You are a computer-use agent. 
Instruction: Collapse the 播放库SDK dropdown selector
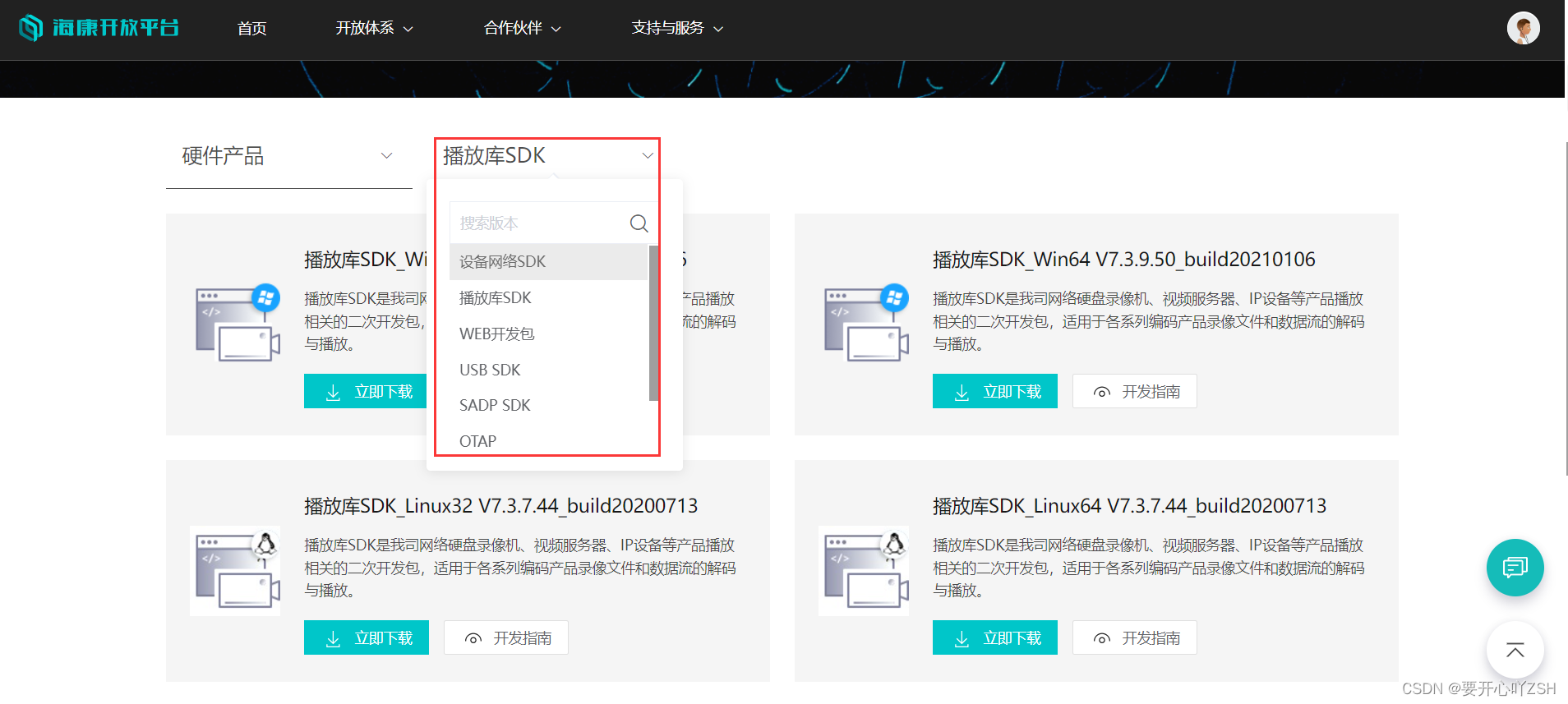pos(547,156)
